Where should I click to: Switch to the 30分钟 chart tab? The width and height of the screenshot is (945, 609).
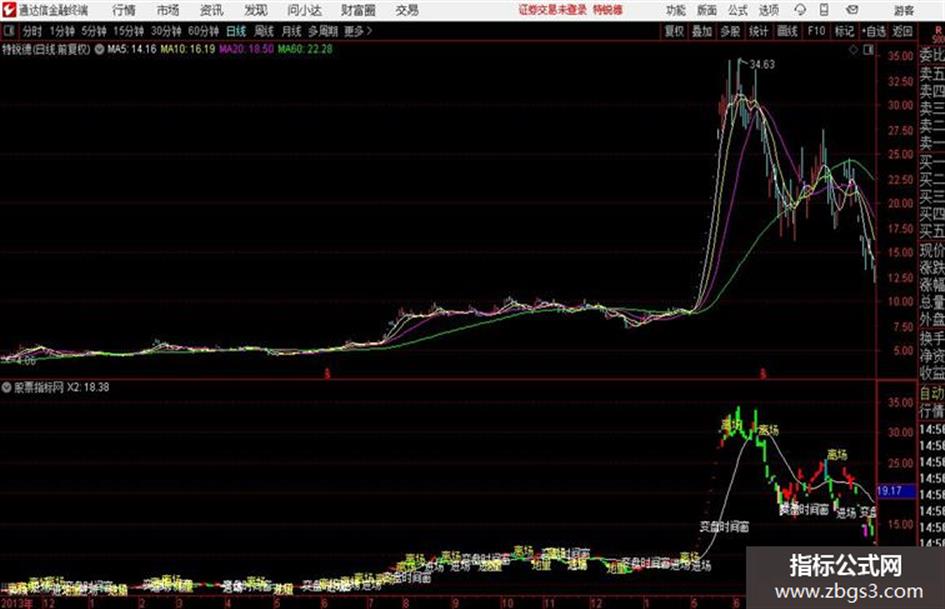click(166, 31)
